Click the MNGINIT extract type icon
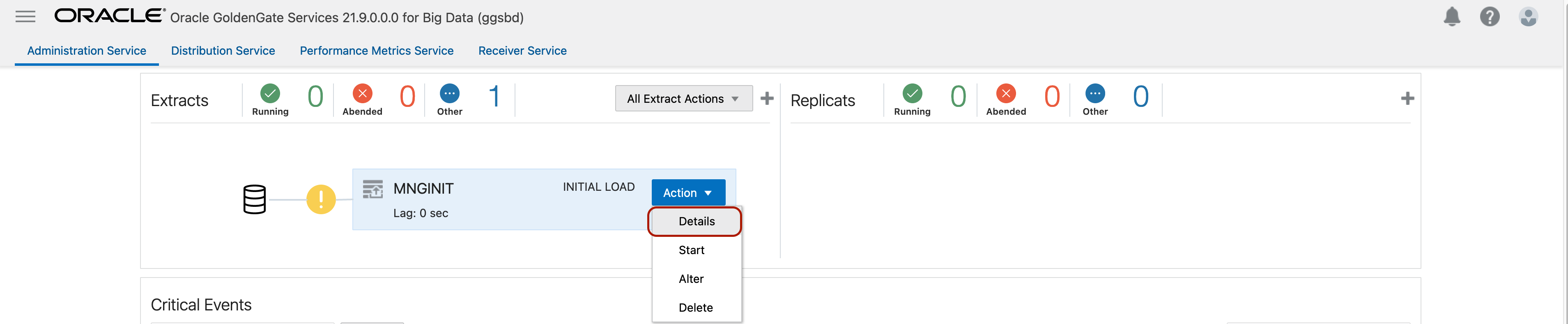 coord(372,190)
